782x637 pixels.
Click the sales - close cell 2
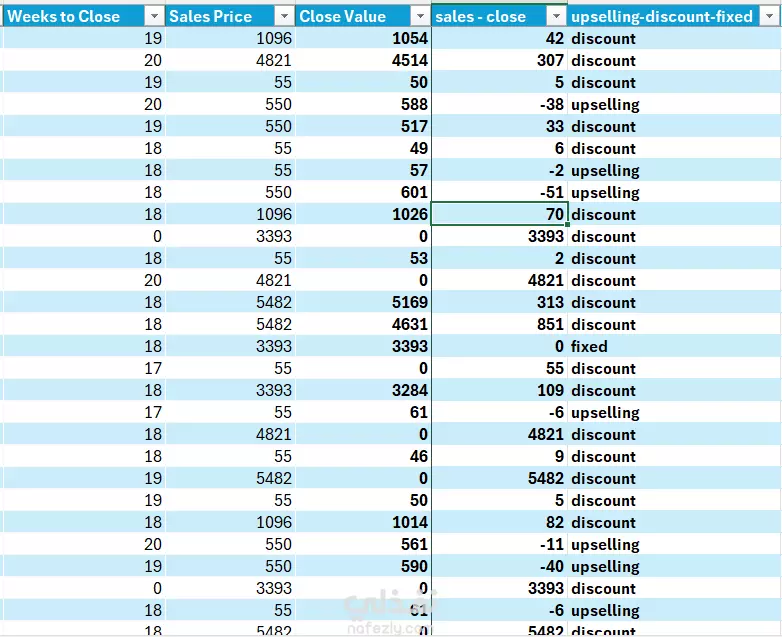(x=499, y=258)
